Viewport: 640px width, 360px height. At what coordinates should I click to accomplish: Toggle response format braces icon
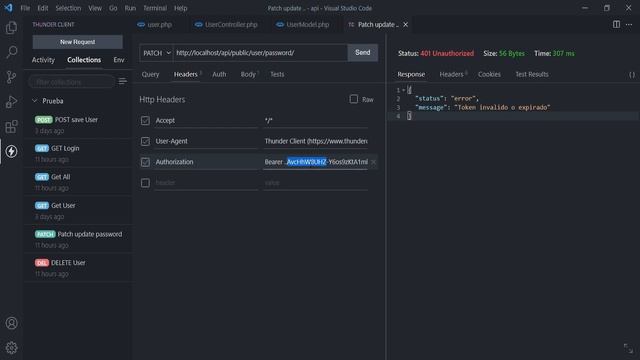tap(631, 75)
